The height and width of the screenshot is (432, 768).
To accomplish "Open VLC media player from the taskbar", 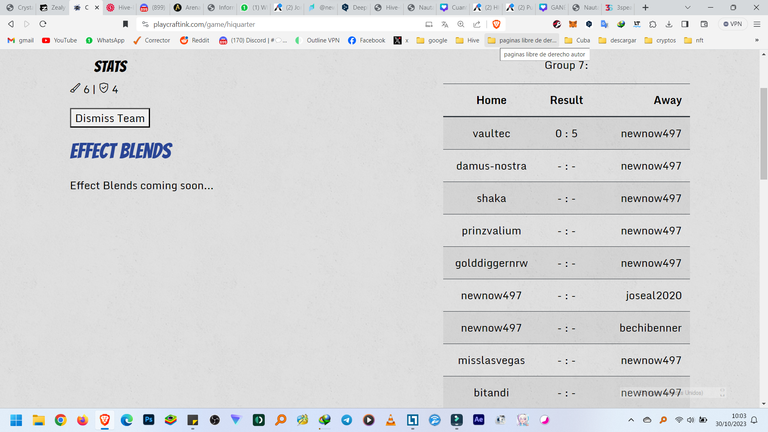I will point(390,420).
